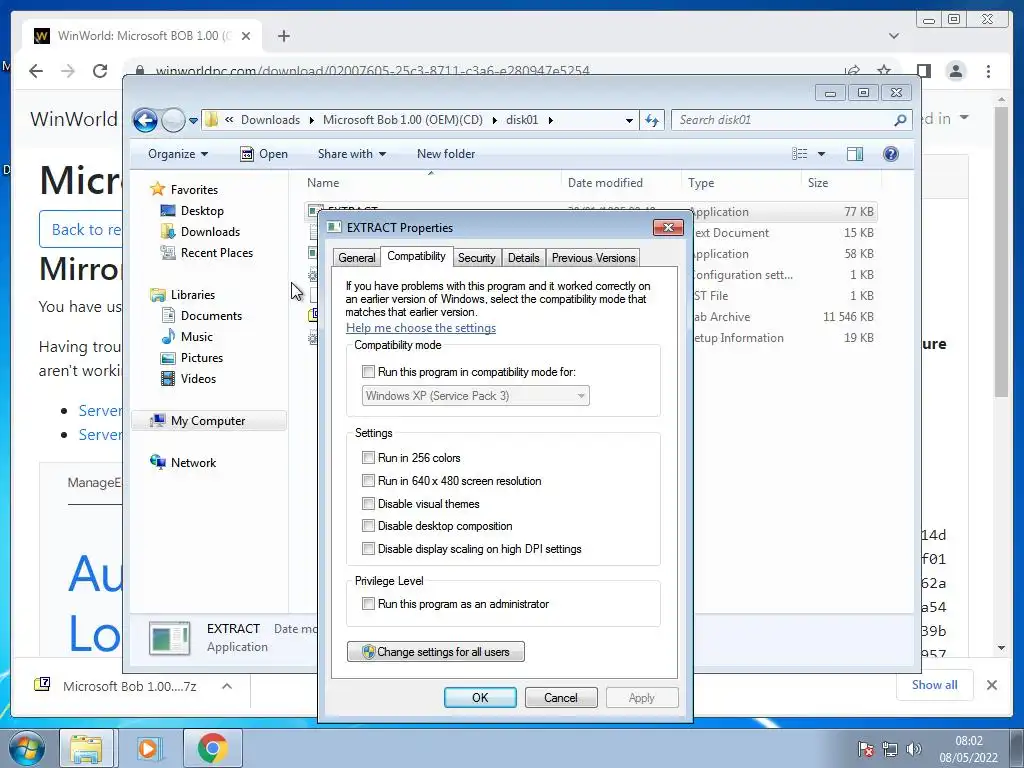Open a new Chrome tab
The height and width of the screenshot is (768, 1024).
pos(283,36)
